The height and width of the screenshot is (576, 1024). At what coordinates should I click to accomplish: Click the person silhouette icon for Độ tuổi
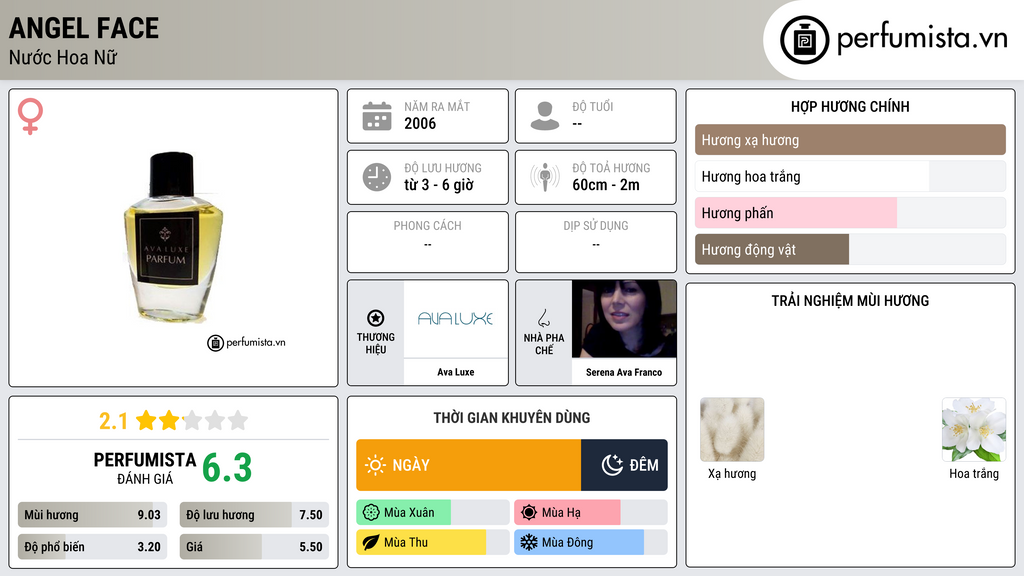point(545,116)
